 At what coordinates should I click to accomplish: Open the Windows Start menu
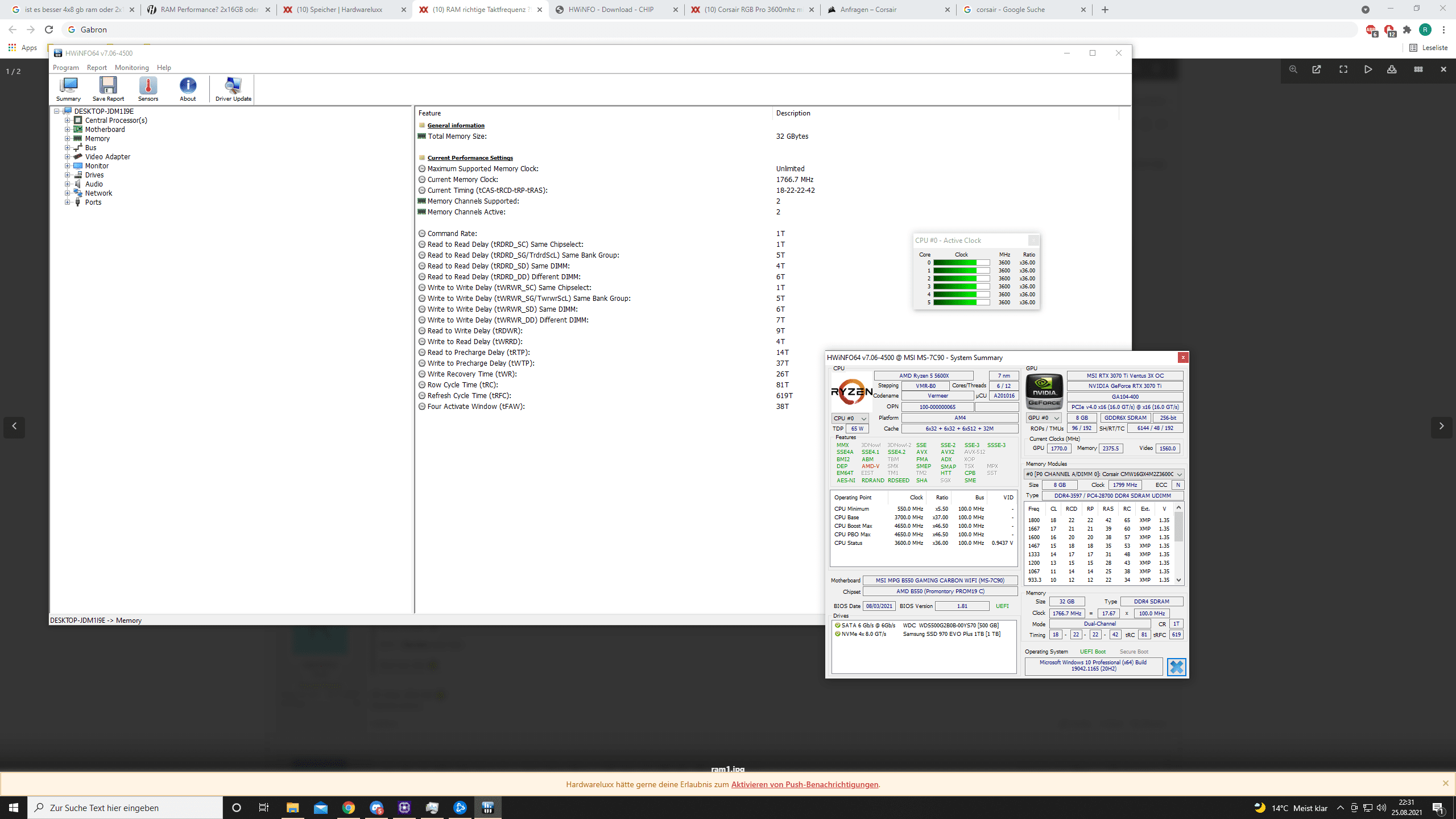14,808
